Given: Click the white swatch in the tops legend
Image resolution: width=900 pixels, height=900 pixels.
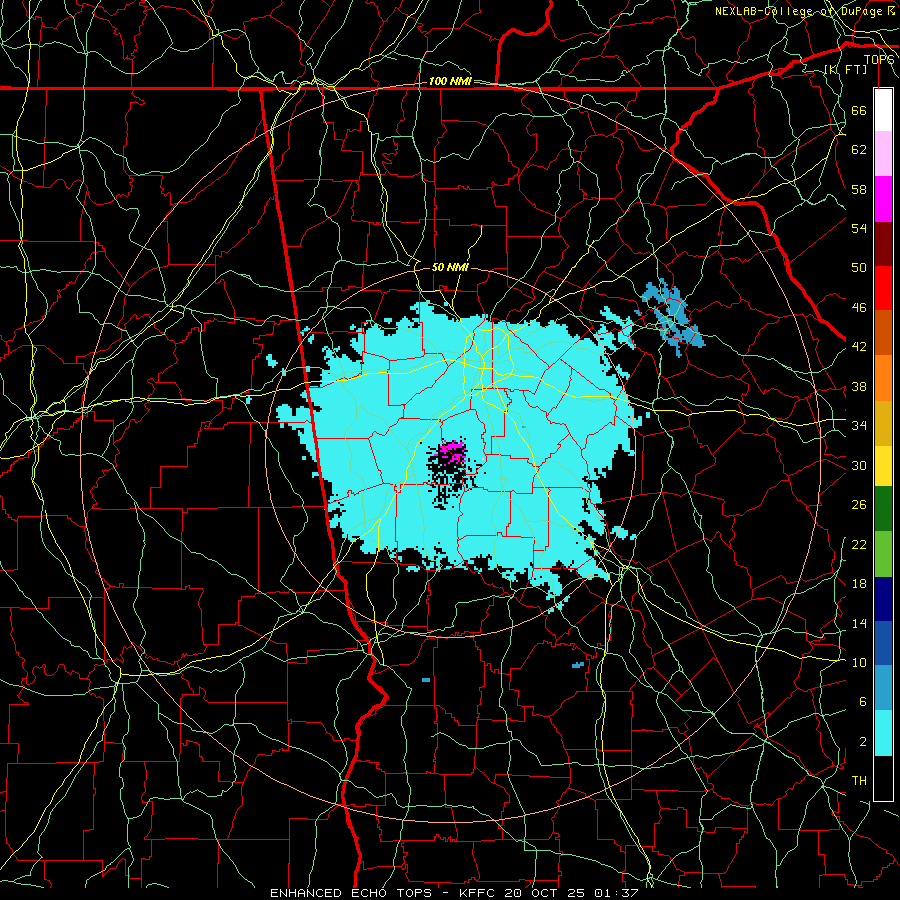Looking at the screenshot, I should tap(883, 110).
